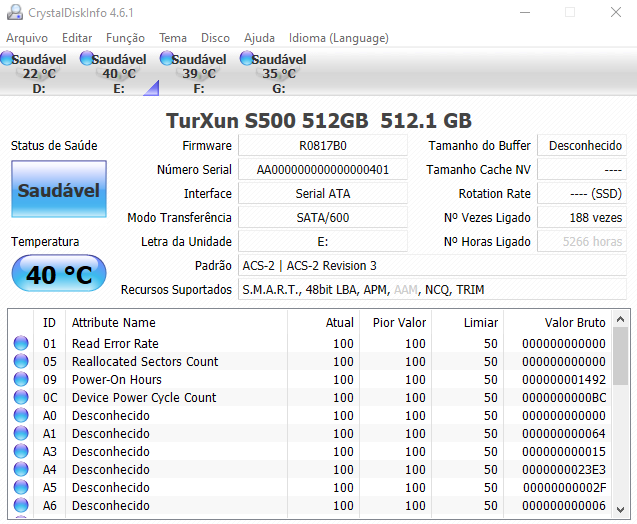The height and width of the screenshot is (524, 637).
Task: Click the Pior Valor column header
Action: coord(396,323)
